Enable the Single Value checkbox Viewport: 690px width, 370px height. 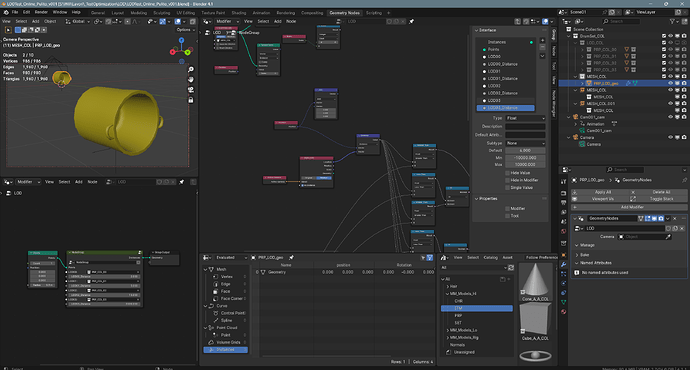coord(507,187)
